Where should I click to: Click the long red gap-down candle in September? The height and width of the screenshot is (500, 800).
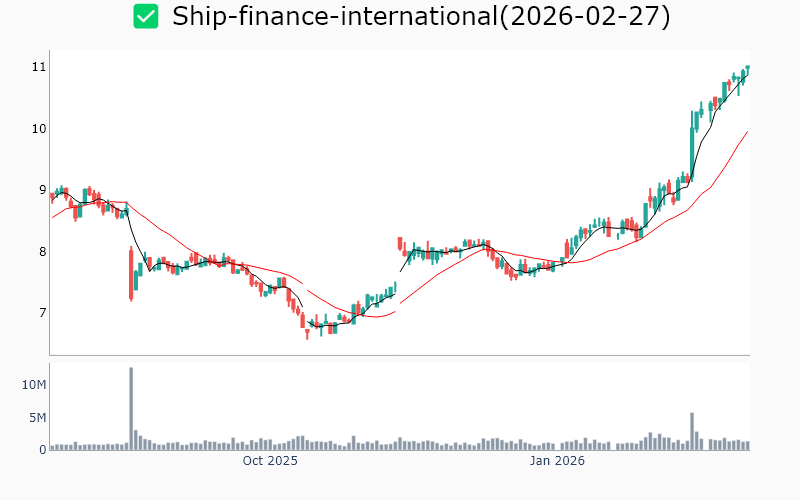[x=131, y=273]
